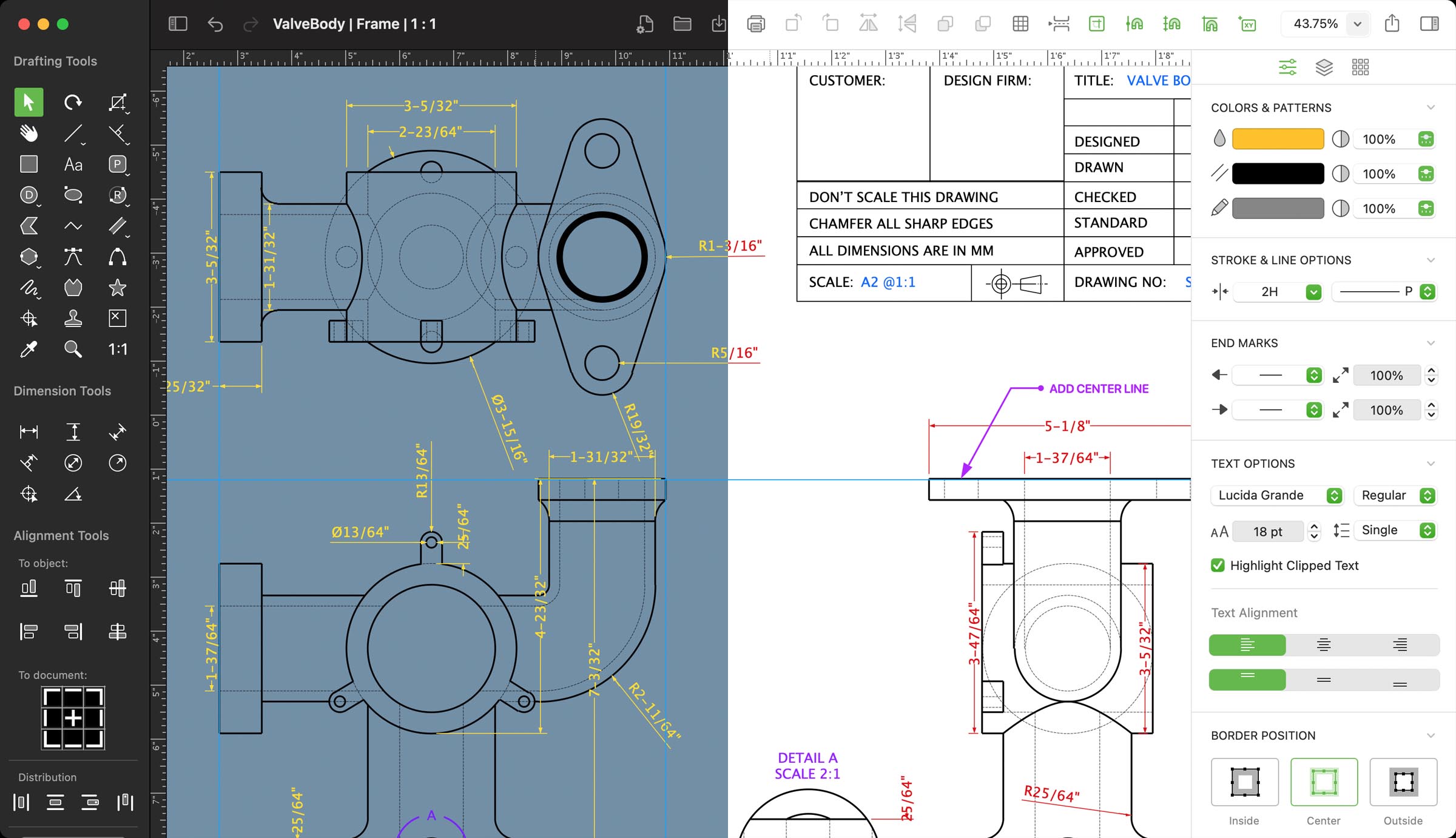Click the Angular Dimension tool
1456x838 pixels.
click(73, 493)
